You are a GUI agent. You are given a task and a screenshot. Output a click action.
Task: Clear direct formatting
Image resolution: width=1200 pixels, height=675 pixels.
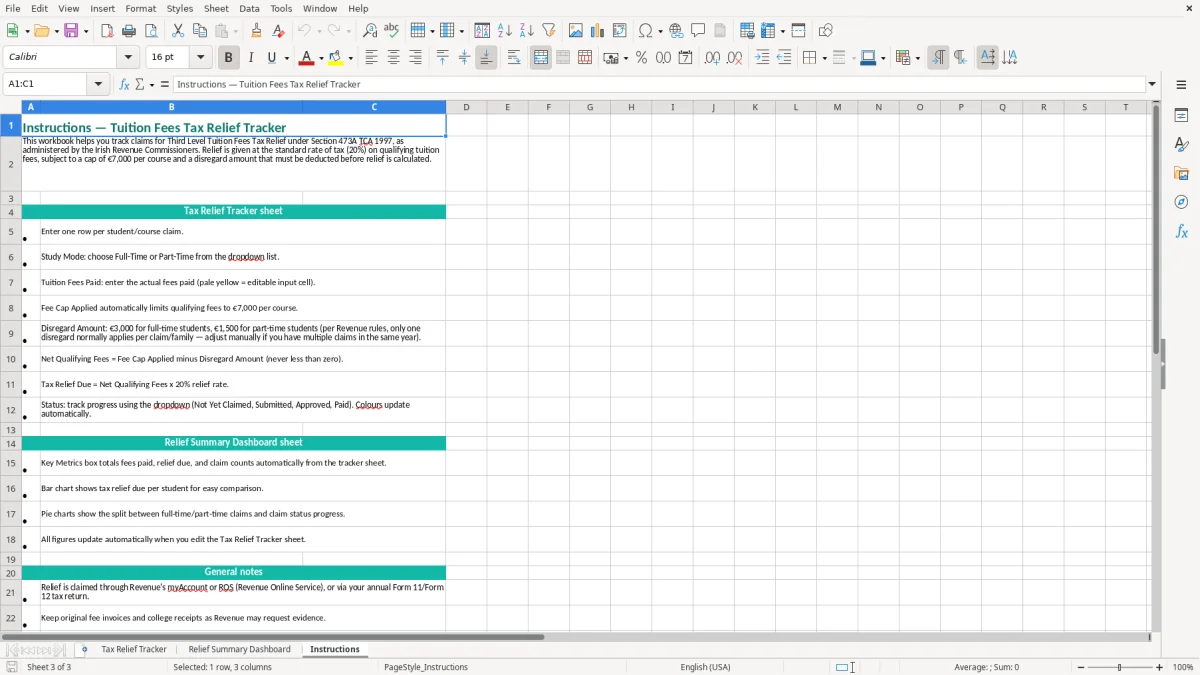point(279,31)
